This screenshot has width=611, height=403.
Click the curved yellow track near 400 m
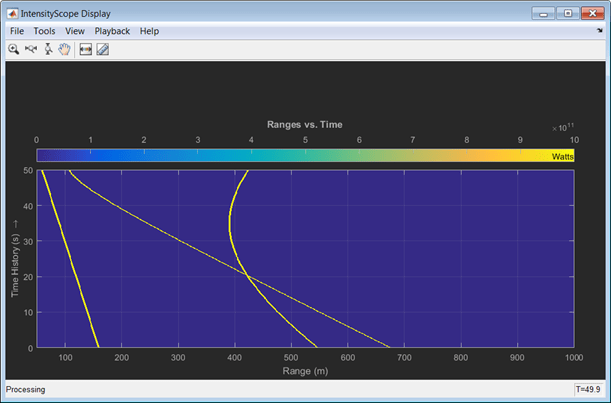(x=230, y=222)
